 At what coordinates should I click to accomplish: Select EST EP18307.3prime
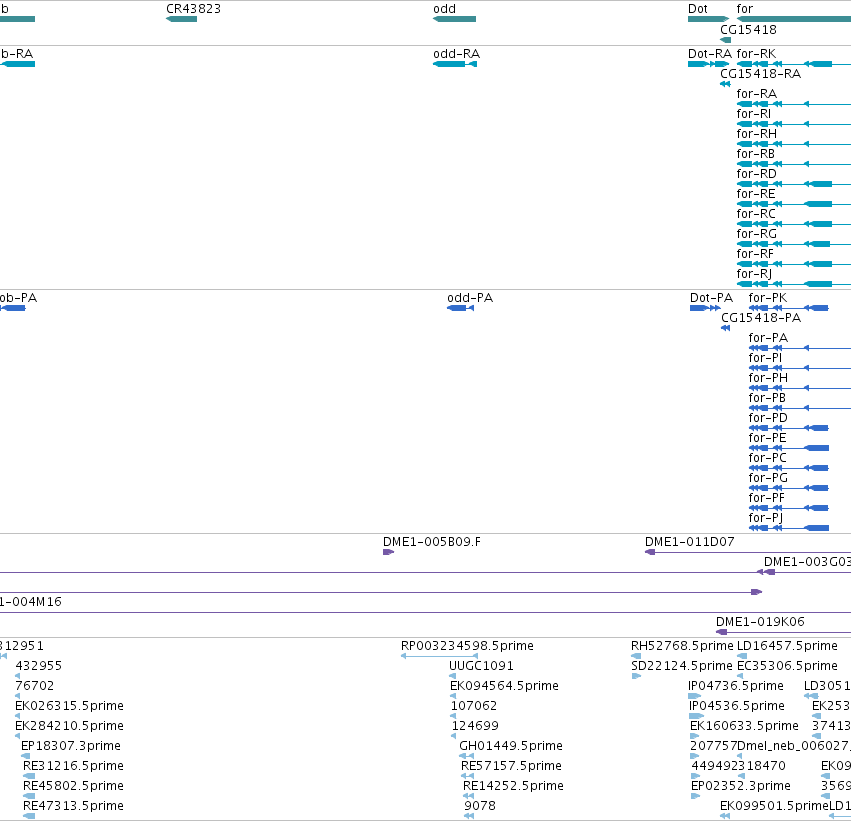(26, 756)
